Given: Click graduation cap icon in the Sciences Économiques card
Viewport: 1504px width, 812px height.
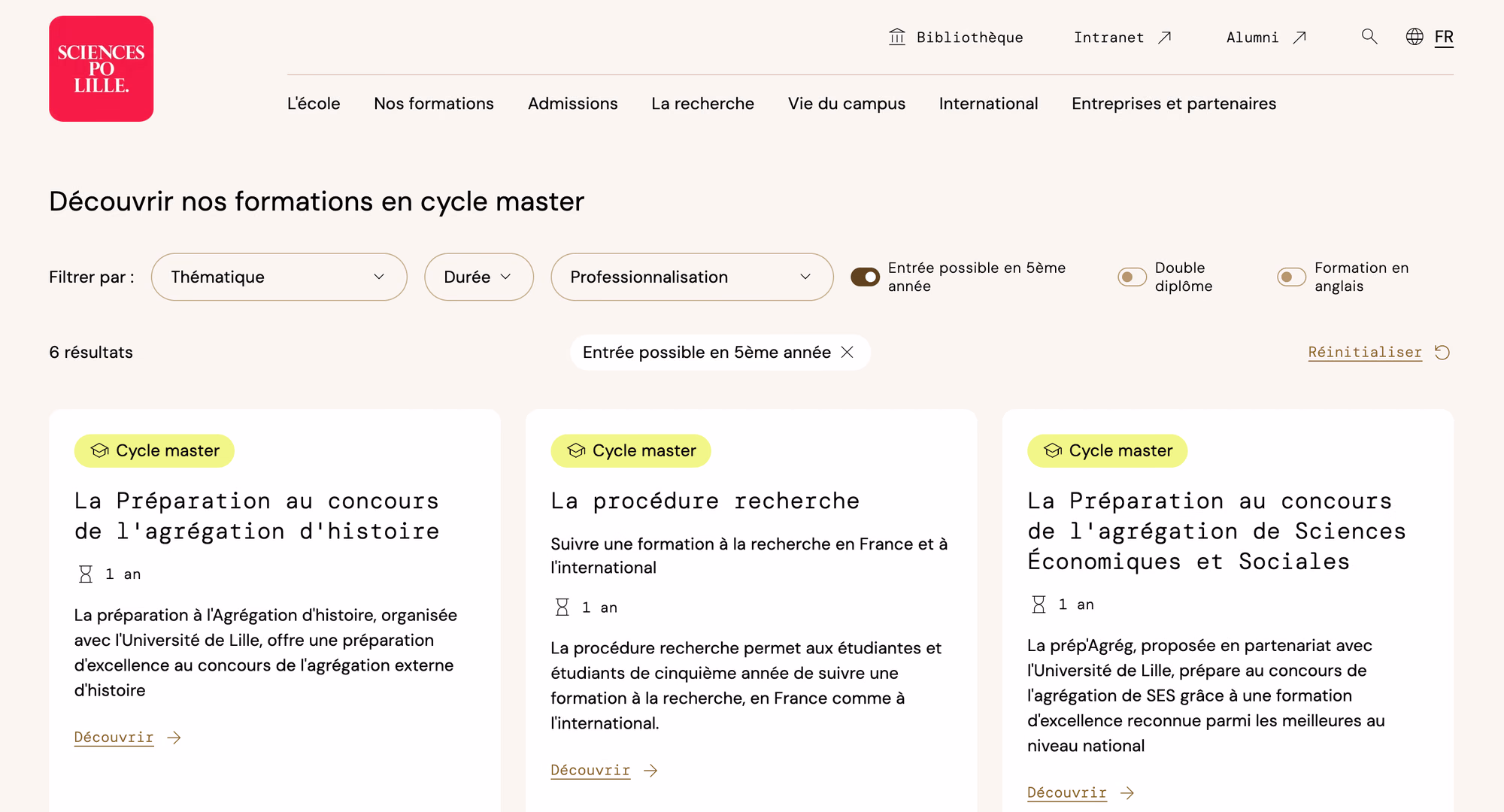Looking at the screenshot, I should (1053, 450).
